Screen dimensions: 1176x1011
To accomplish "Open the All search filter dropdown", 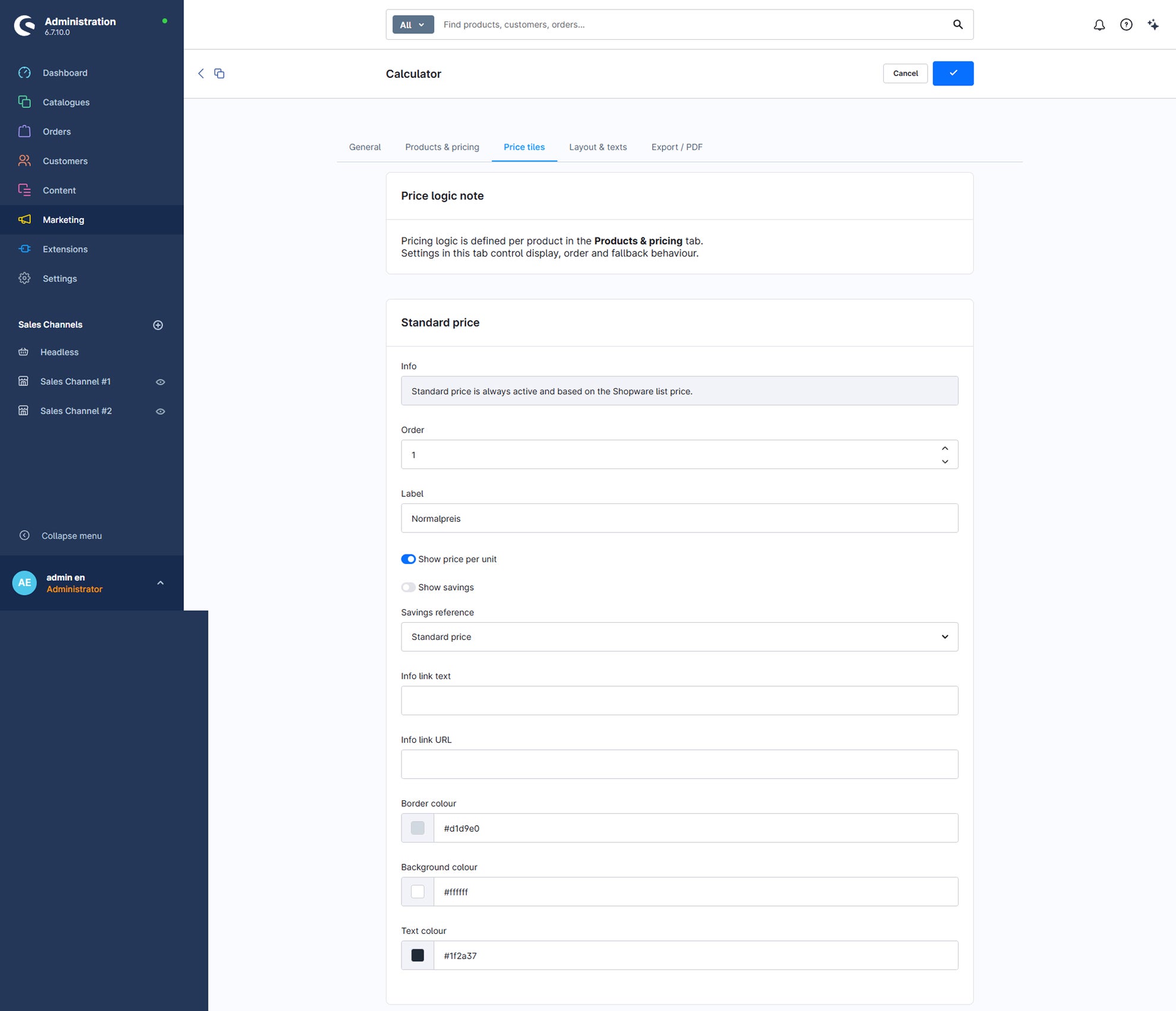I will [x=413, y=24].
